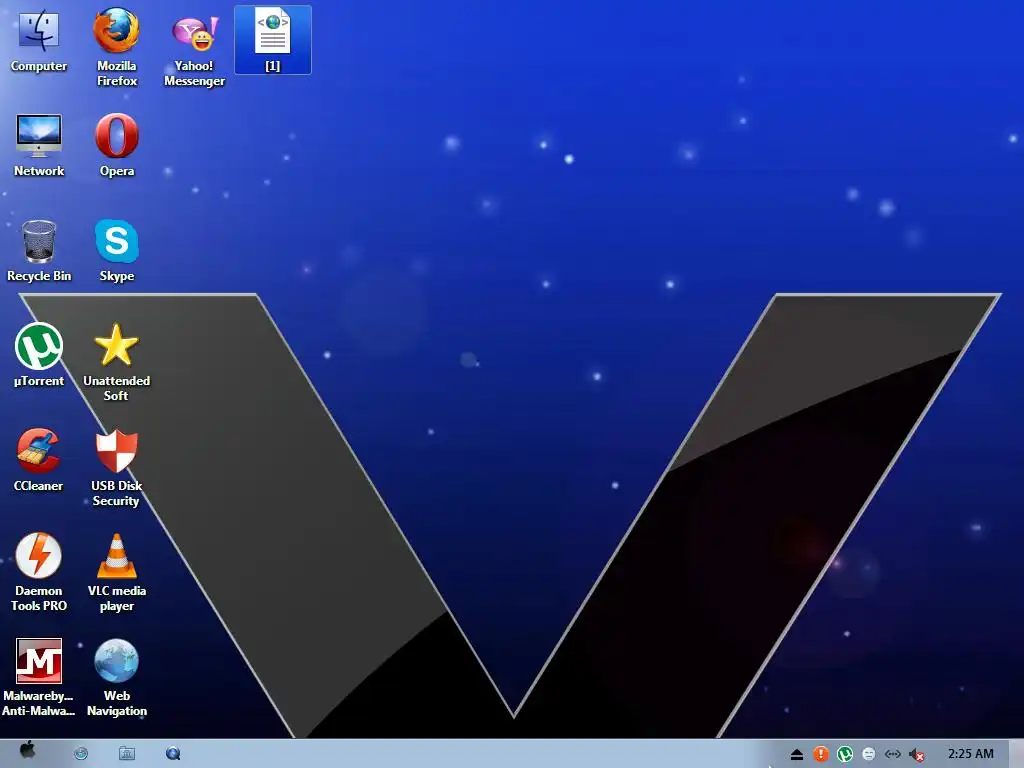1024x768 pixels.
Task: Click the blue Q quick launch icon
Action: tap(173, 754)
